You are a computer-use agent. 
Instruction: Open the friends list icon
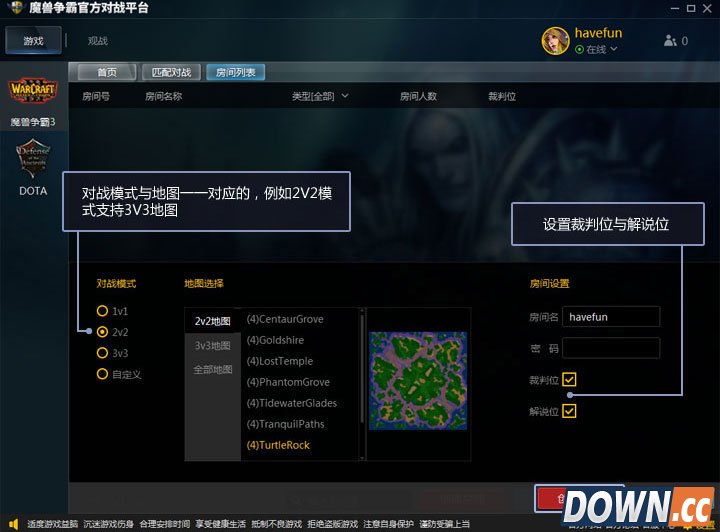[x=670, y=41]
